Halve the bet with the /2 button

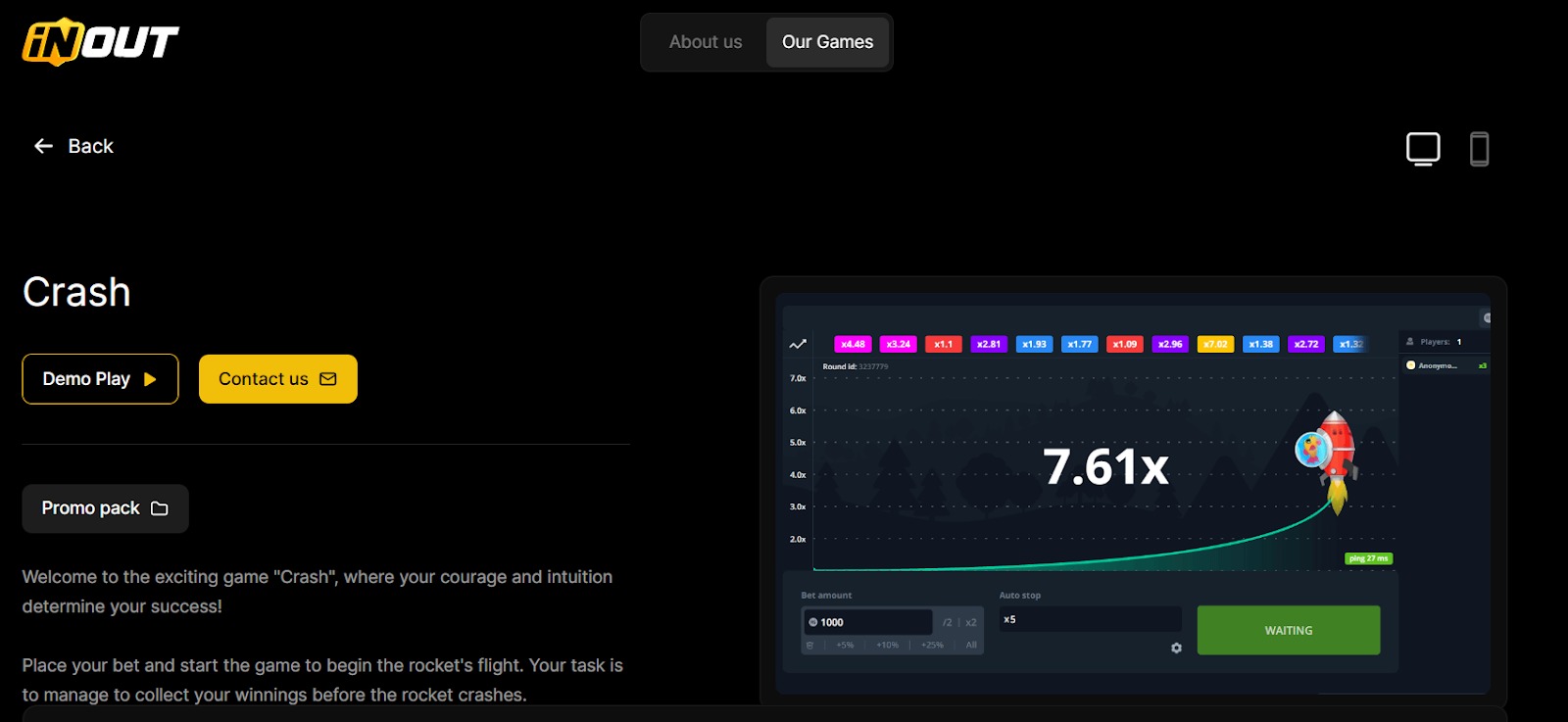coord(947,622)
